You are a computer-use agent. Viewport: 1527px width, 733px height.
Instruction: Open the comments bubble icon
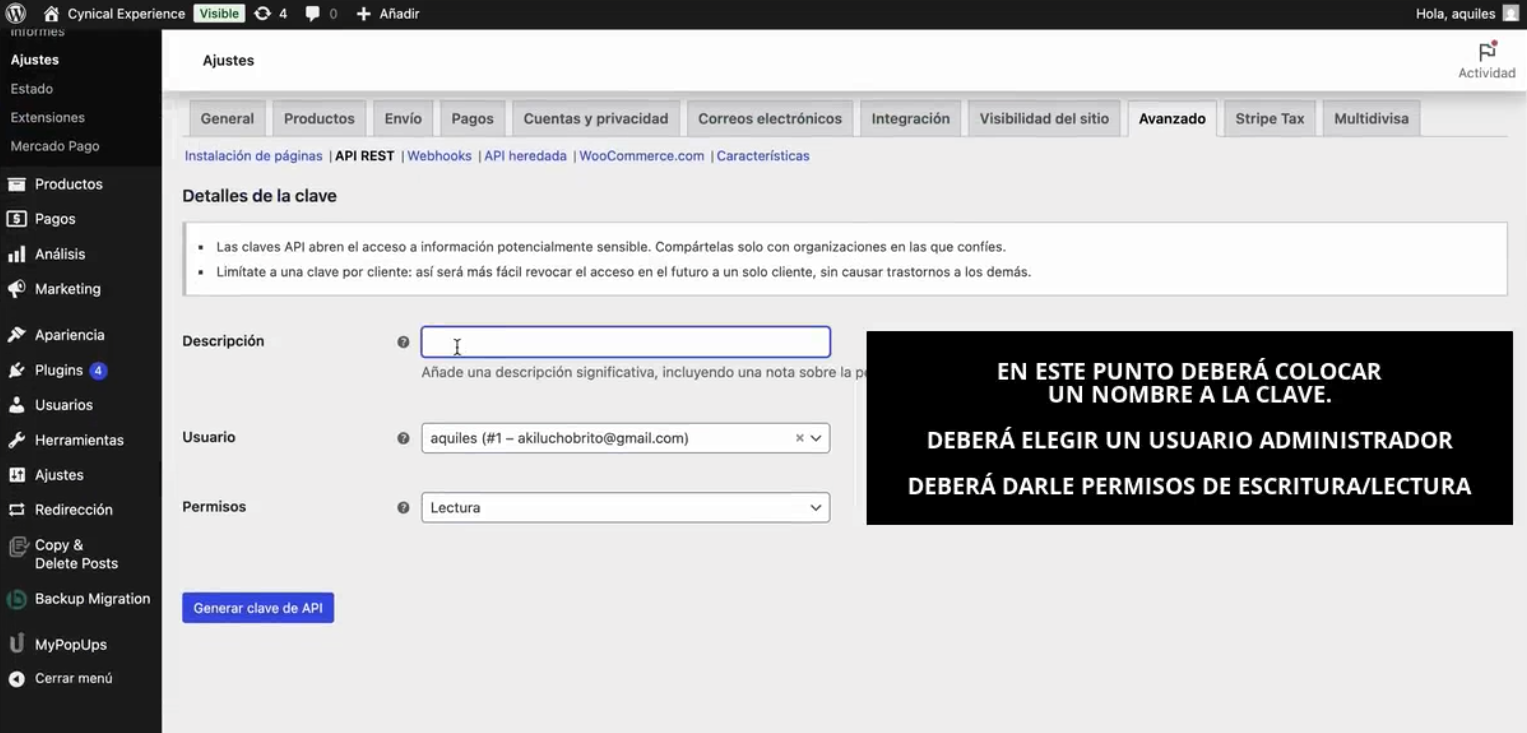pos(313,14)
